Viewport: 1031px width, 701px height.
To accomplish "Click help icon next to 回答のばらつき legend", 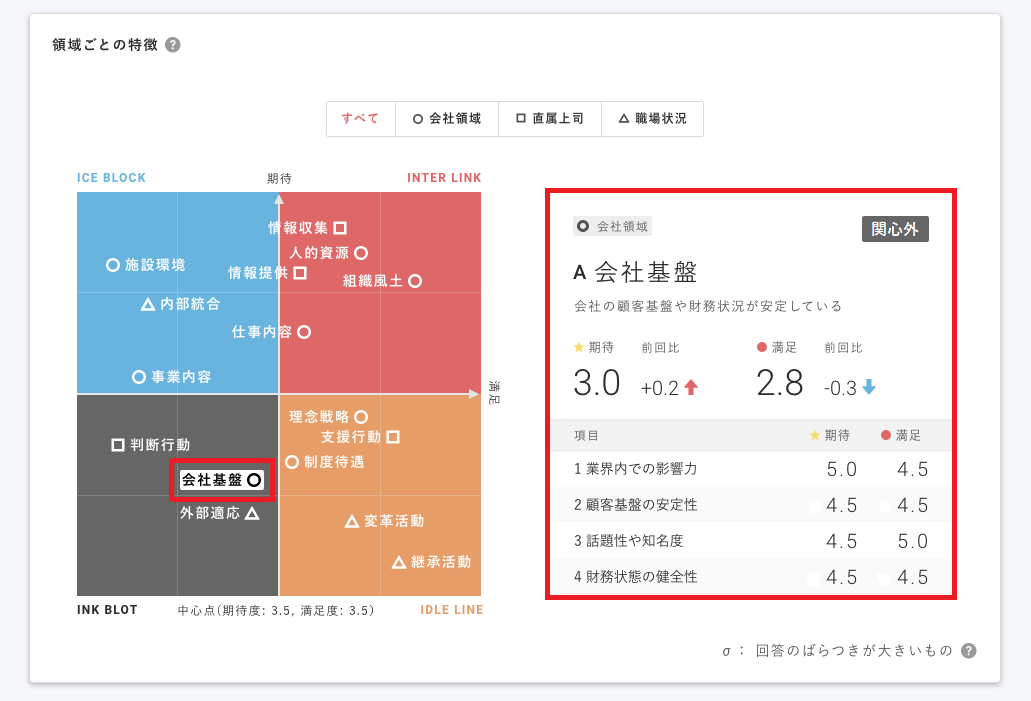I will [968, 651].
